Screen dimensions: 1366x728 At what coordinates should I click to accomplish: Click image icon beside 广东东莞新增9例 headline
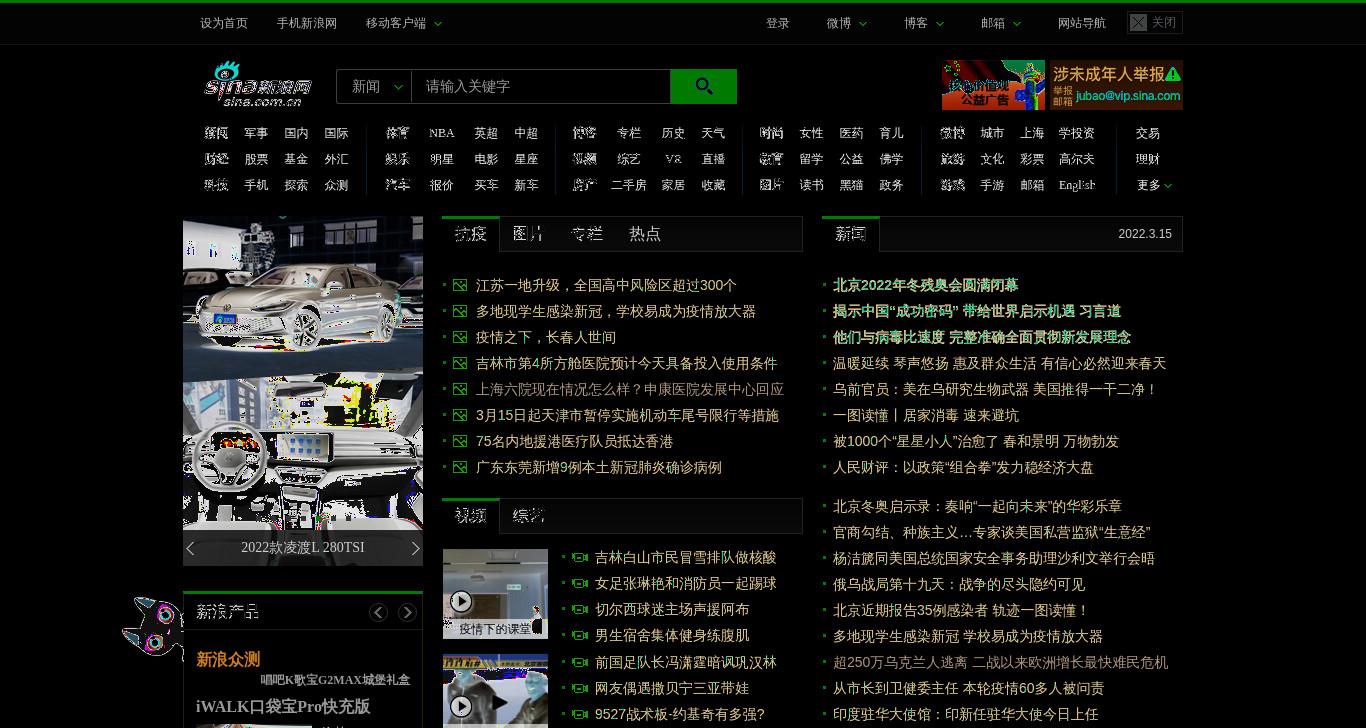pos(460,467)
